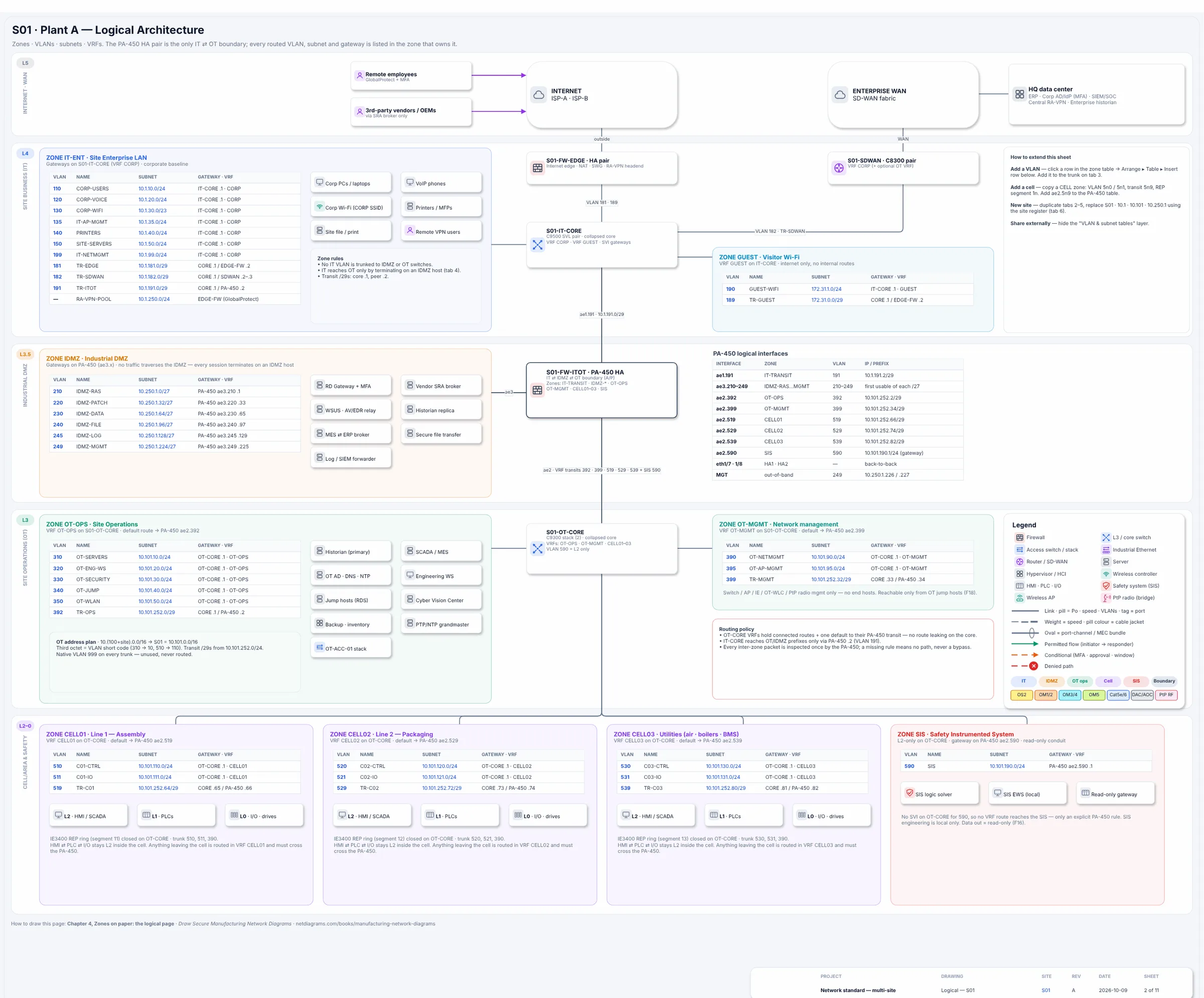The width and height of the screenshot is (1204, 998).
Task: Click the legend Safety system (SIS) icon
Action: (x=1107, y=586)
